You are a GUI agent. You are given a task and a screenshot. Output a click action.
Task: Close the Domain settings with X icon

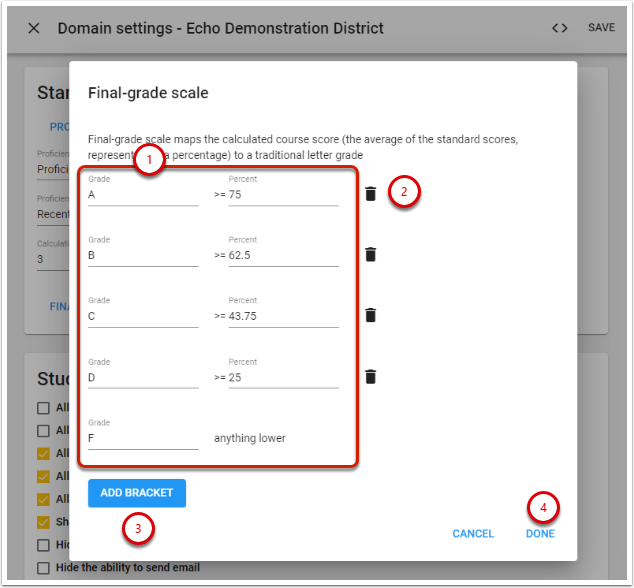pos(34,28)
